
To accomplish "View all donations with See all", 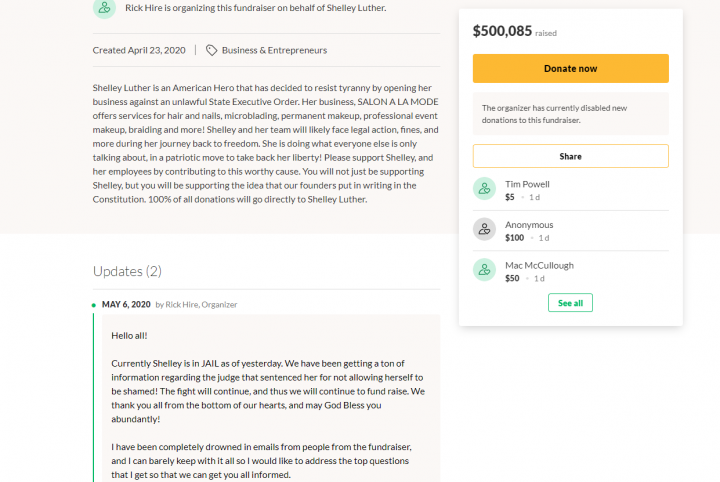I will [570, 303].
